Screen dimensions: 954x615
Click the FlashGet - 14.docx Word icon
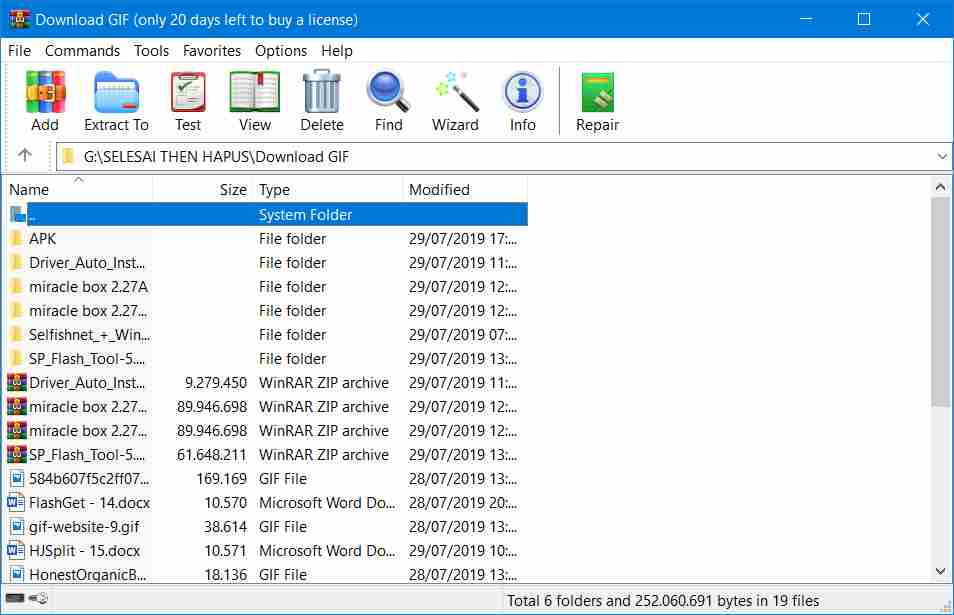click(16, 502)
